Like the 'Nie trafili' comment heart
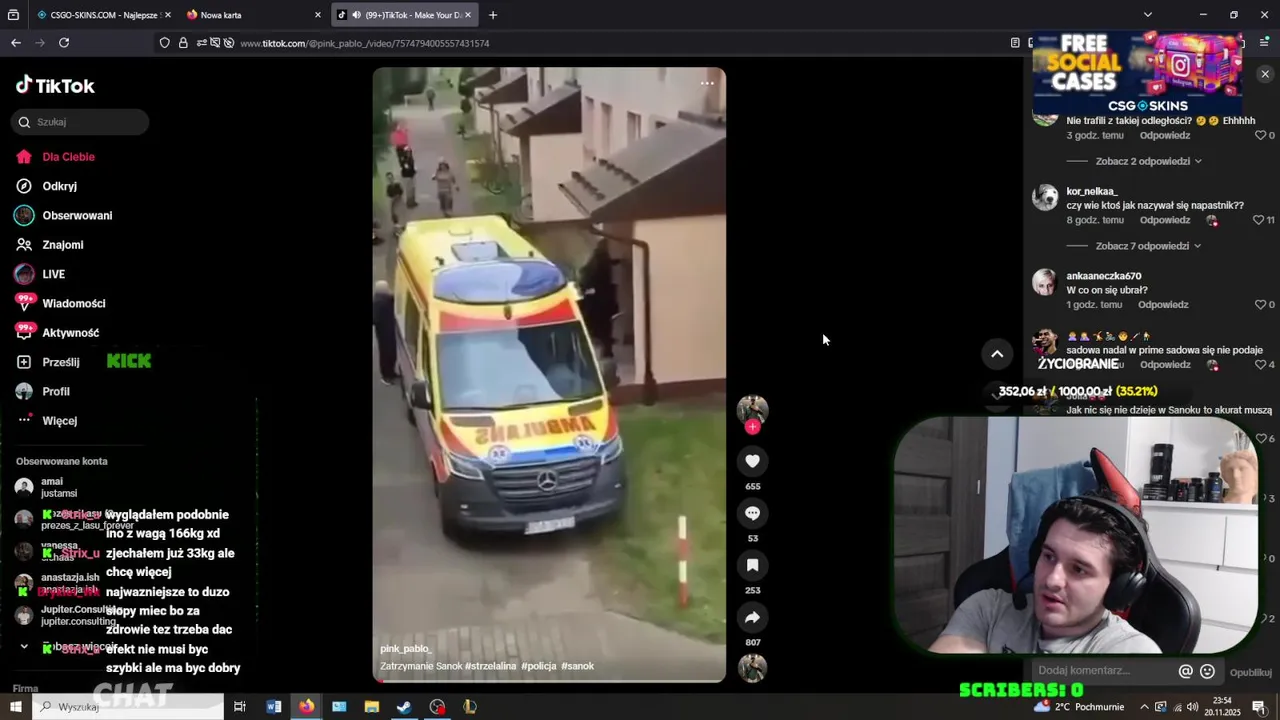 [x=1259, y=135]
